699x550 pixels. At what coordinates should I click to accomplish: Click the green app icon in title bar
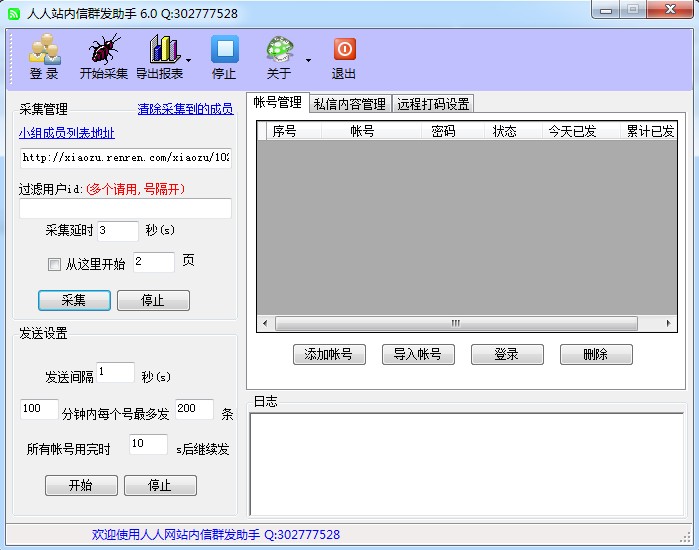click(14, 14)
